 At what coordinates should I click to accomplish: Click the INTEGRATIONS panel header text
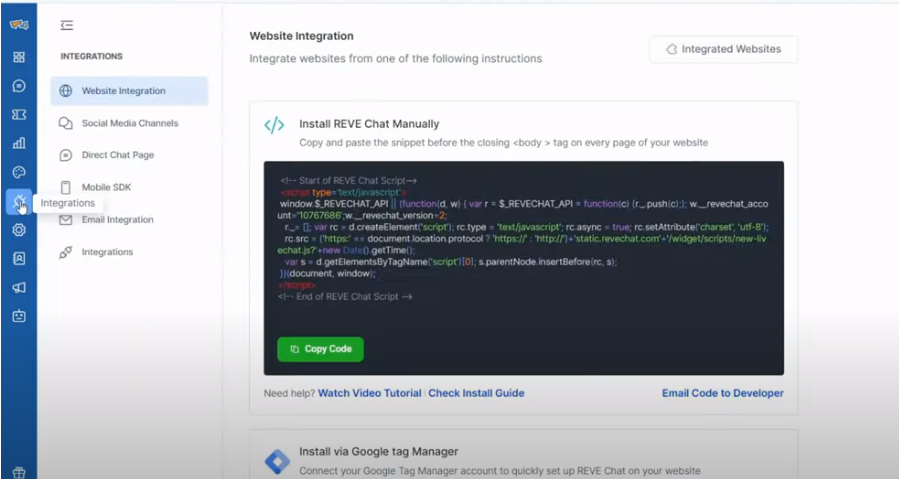[x=92, y=56]
